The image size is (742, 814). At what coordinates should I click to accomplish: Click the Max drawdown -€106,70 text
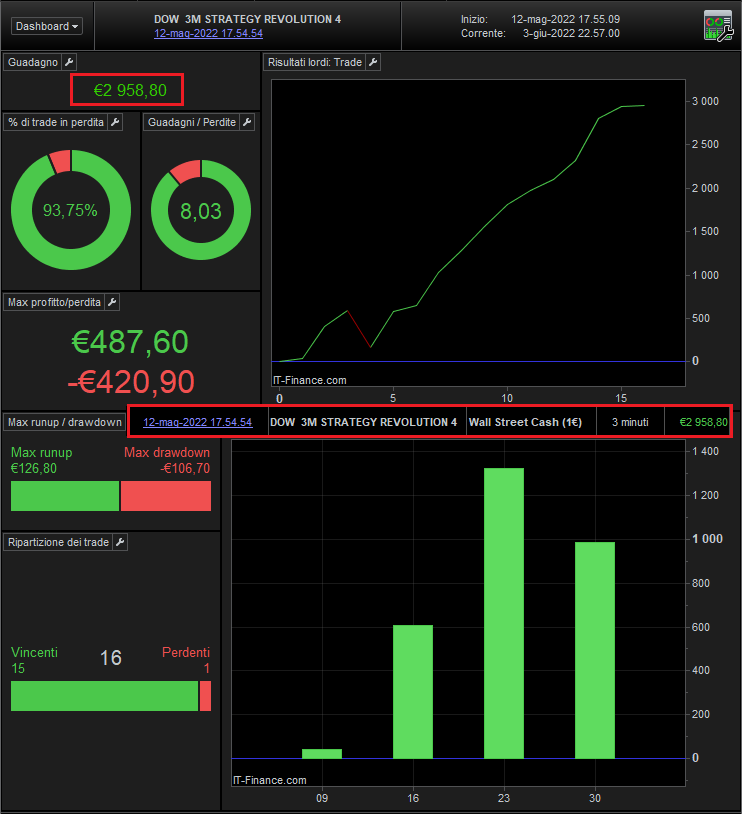[x=167, y=460]
